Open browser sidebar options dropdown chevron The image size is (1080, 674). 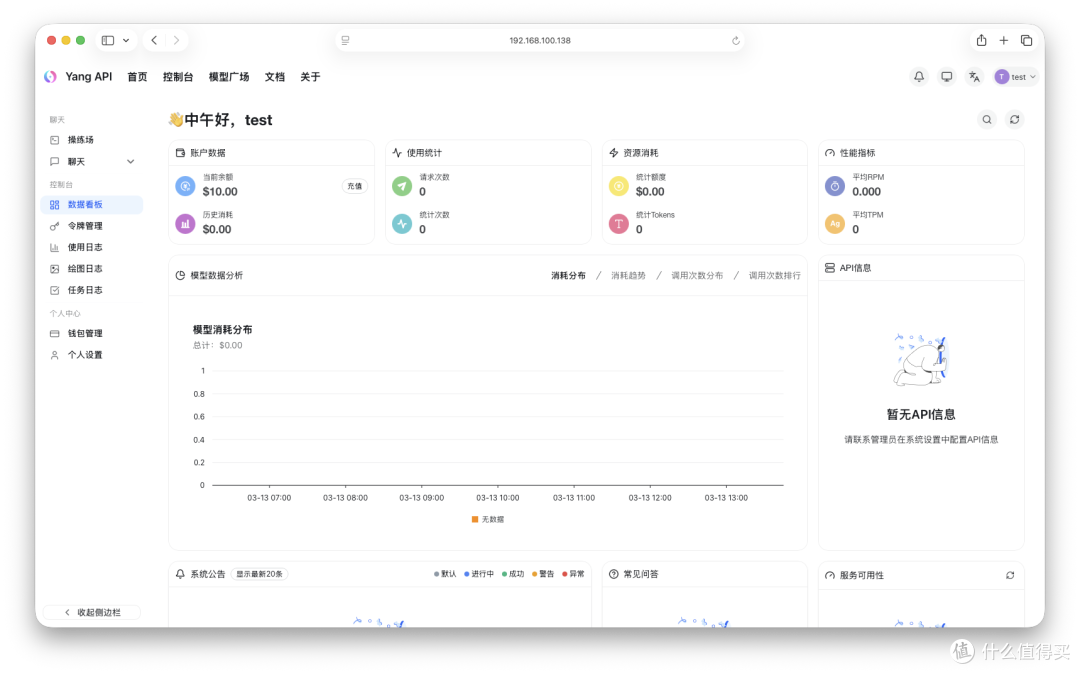(x=126, y=41)
